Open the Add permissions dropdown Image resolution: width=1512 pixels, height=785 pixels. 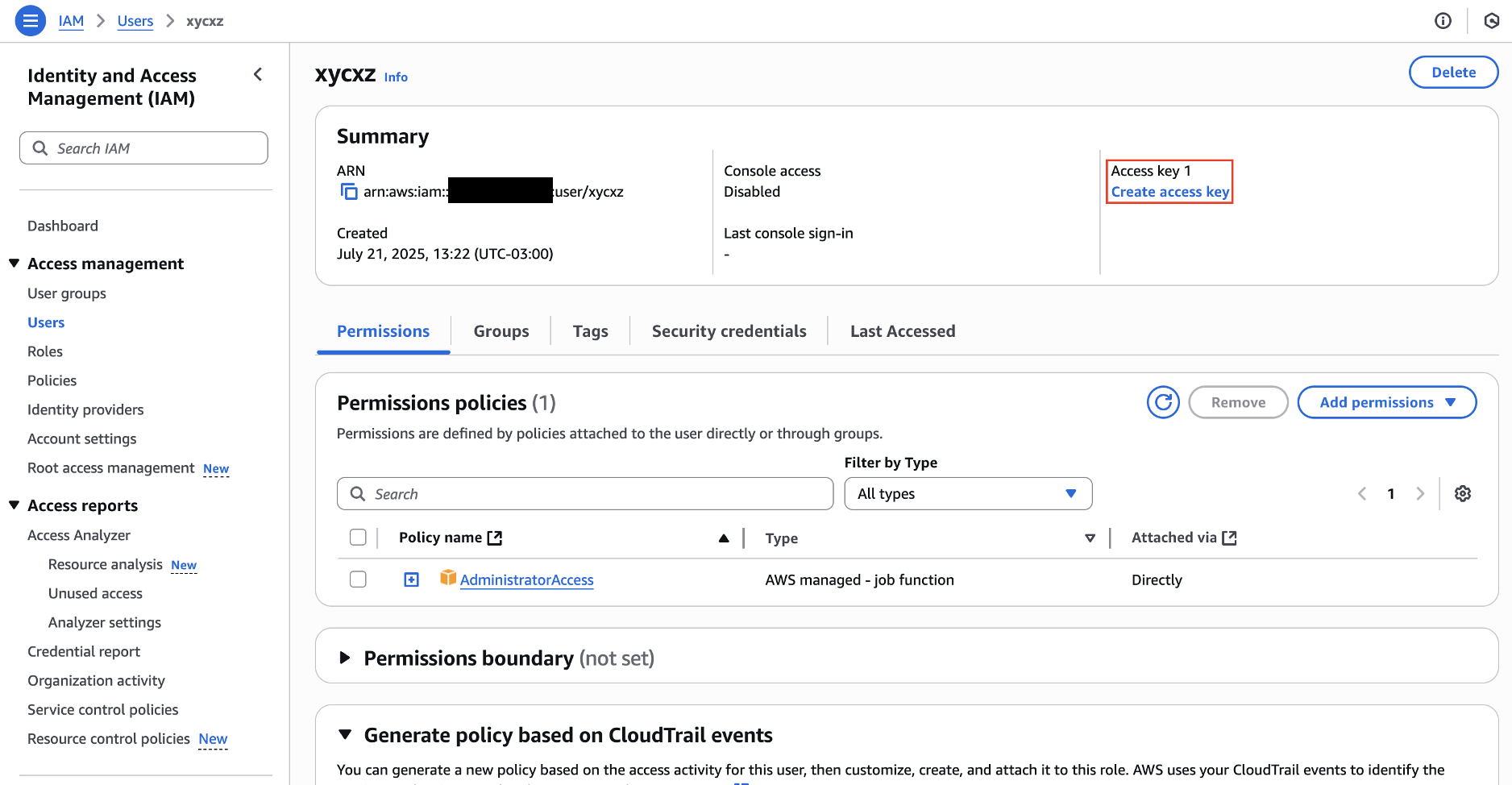pyautogui.click(x=1386, y=402)
